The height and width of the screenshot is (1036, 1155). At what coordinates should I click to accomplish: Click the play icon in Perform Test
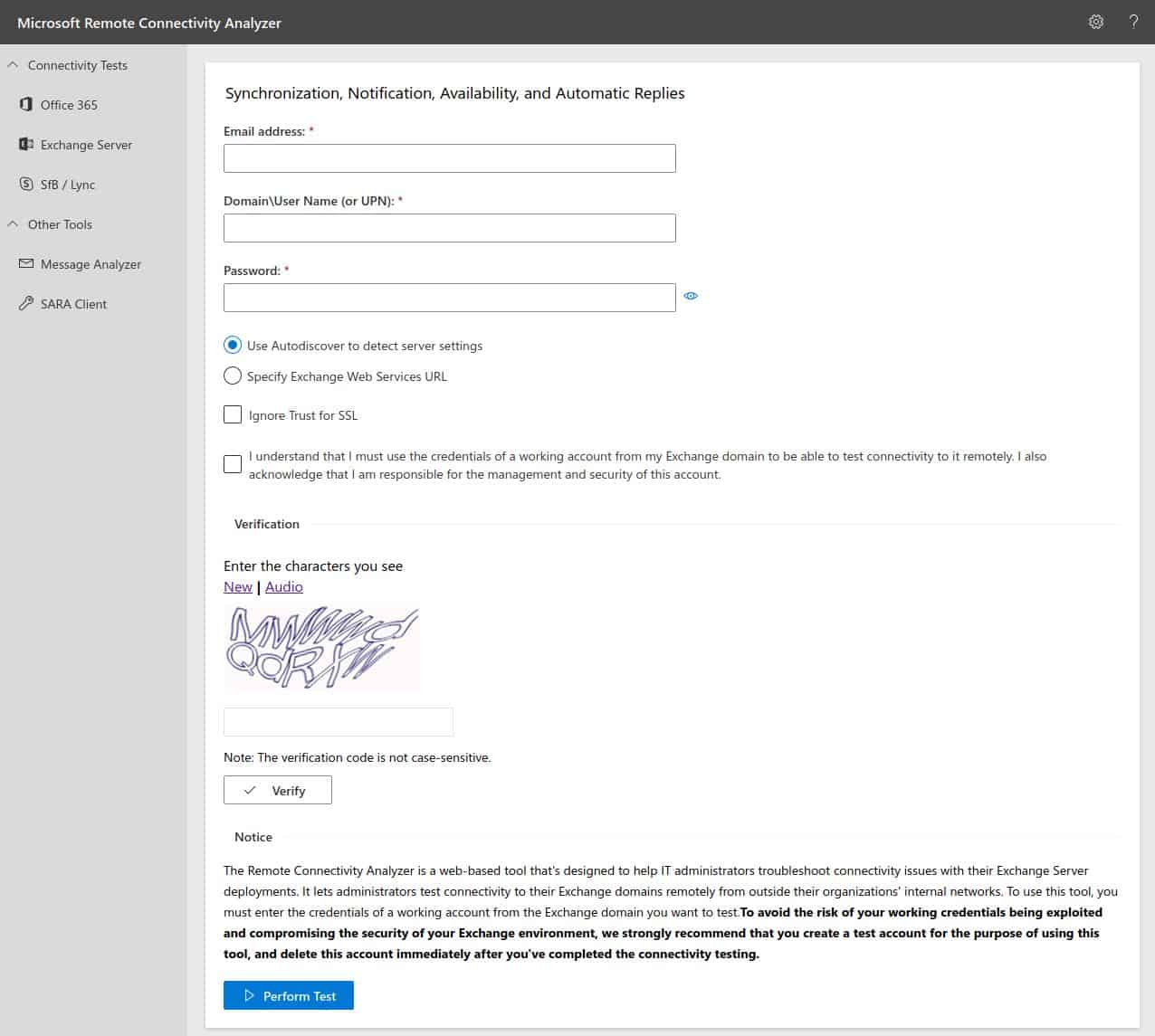click(250, 995)
